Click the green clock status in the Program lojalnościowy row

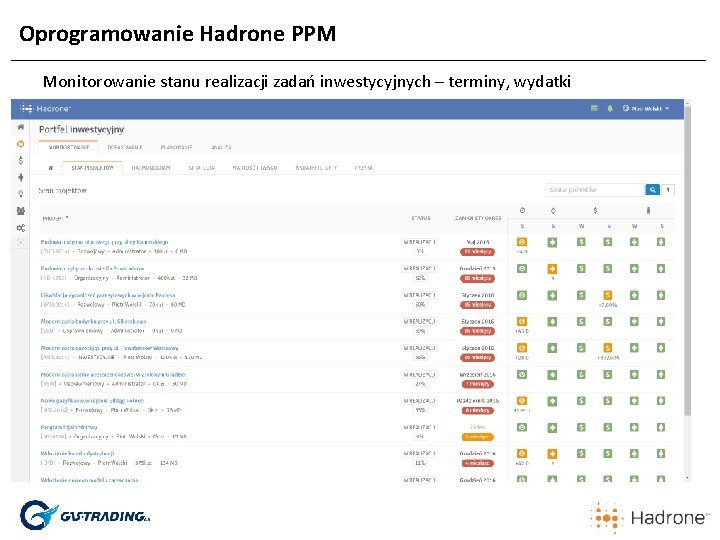522,427
